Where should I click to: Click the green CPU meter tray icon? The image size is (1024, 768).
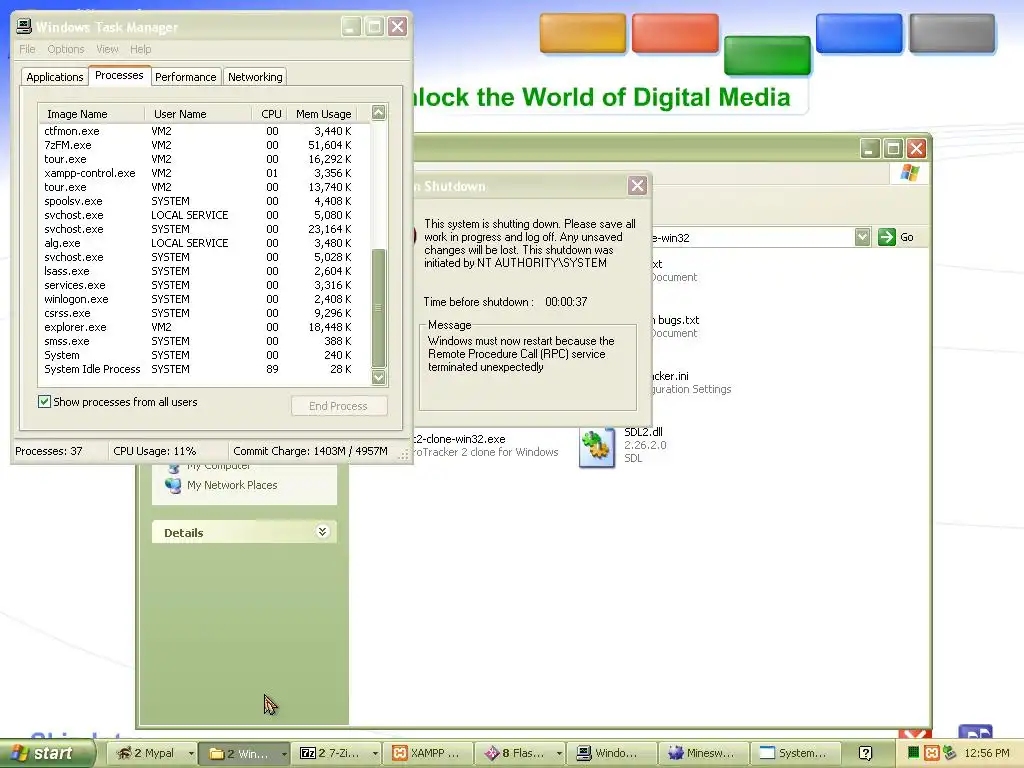coord(914,753)
